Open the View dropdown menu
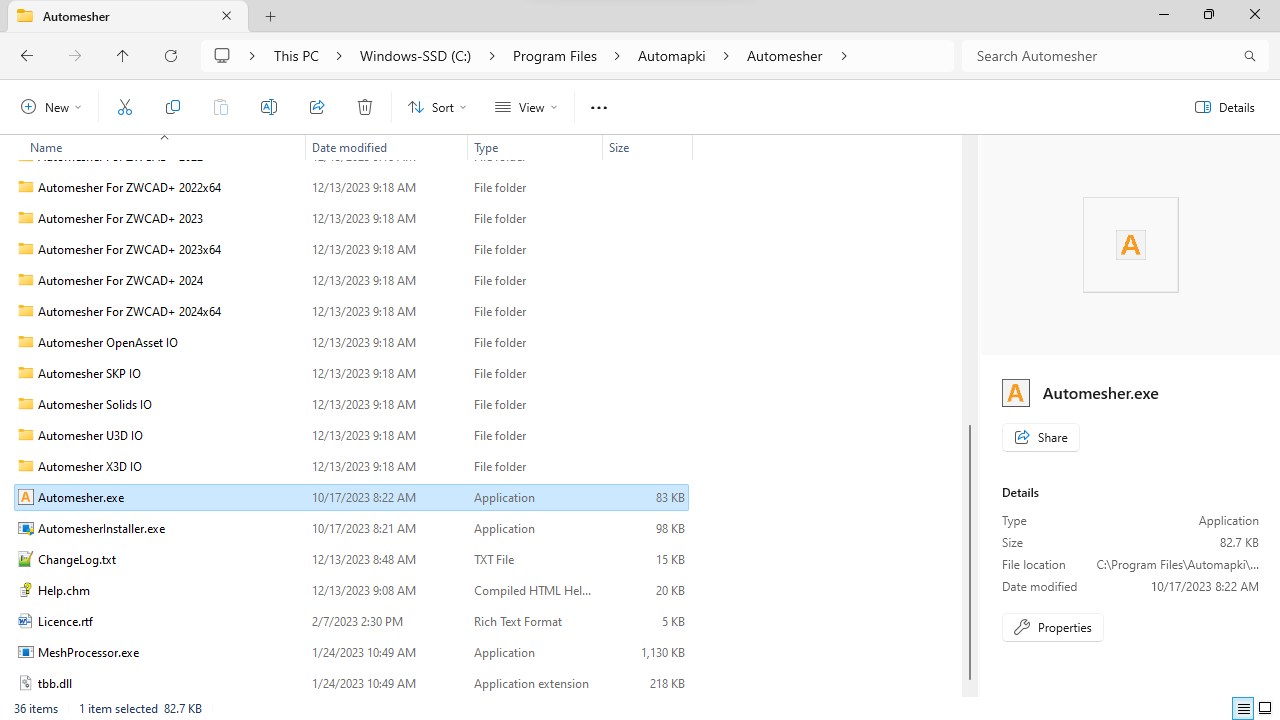 [x=526, y=107]
